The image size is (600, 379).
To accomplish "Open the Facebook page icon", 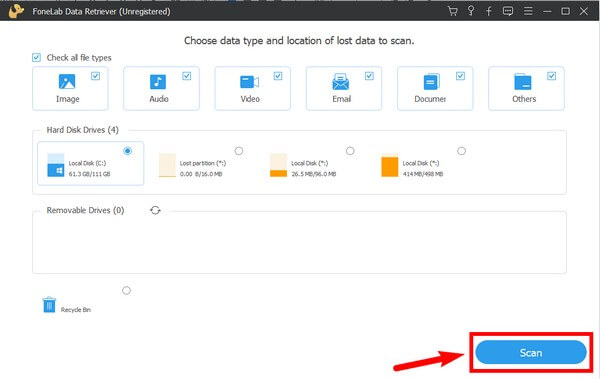I will (x=489, y=11).
